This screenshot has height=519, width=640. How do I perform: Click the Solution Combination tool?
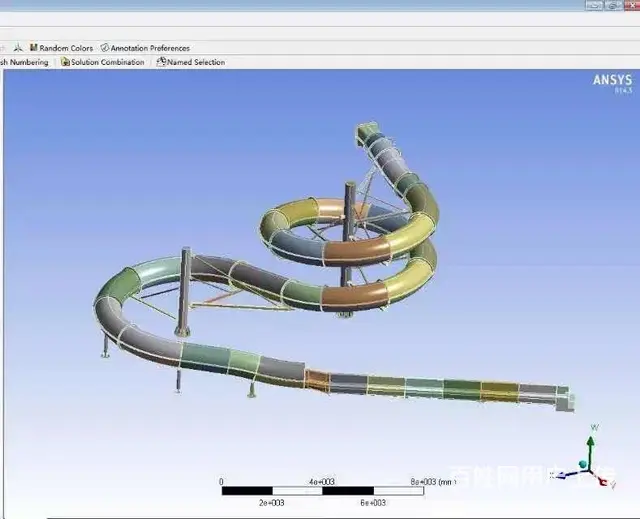coord(102,62)
